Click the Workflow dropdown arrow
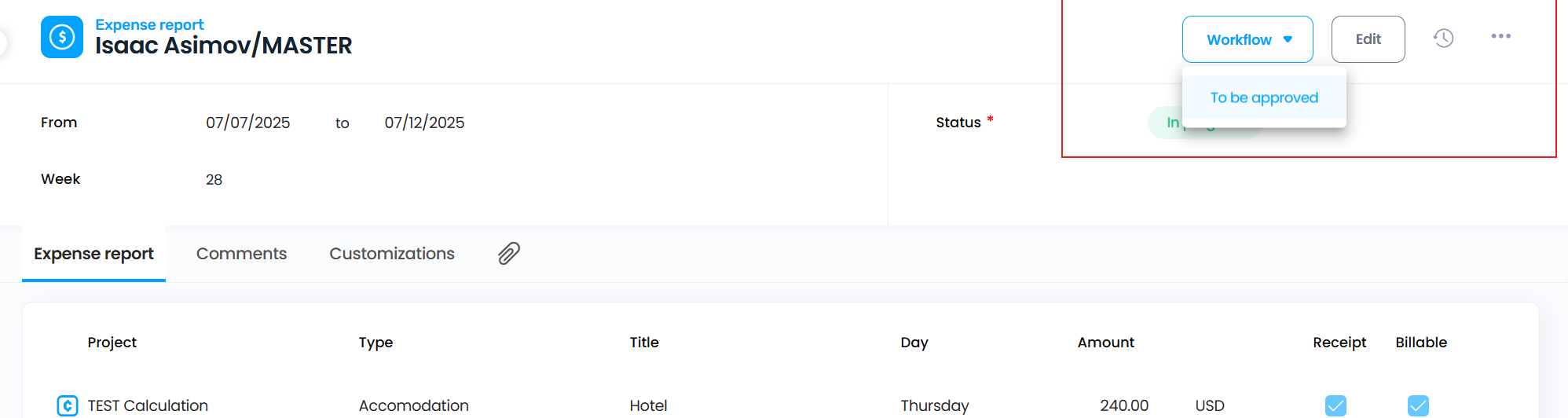The width and height of the screenshot is (1568, 418). pos(1288,39)
